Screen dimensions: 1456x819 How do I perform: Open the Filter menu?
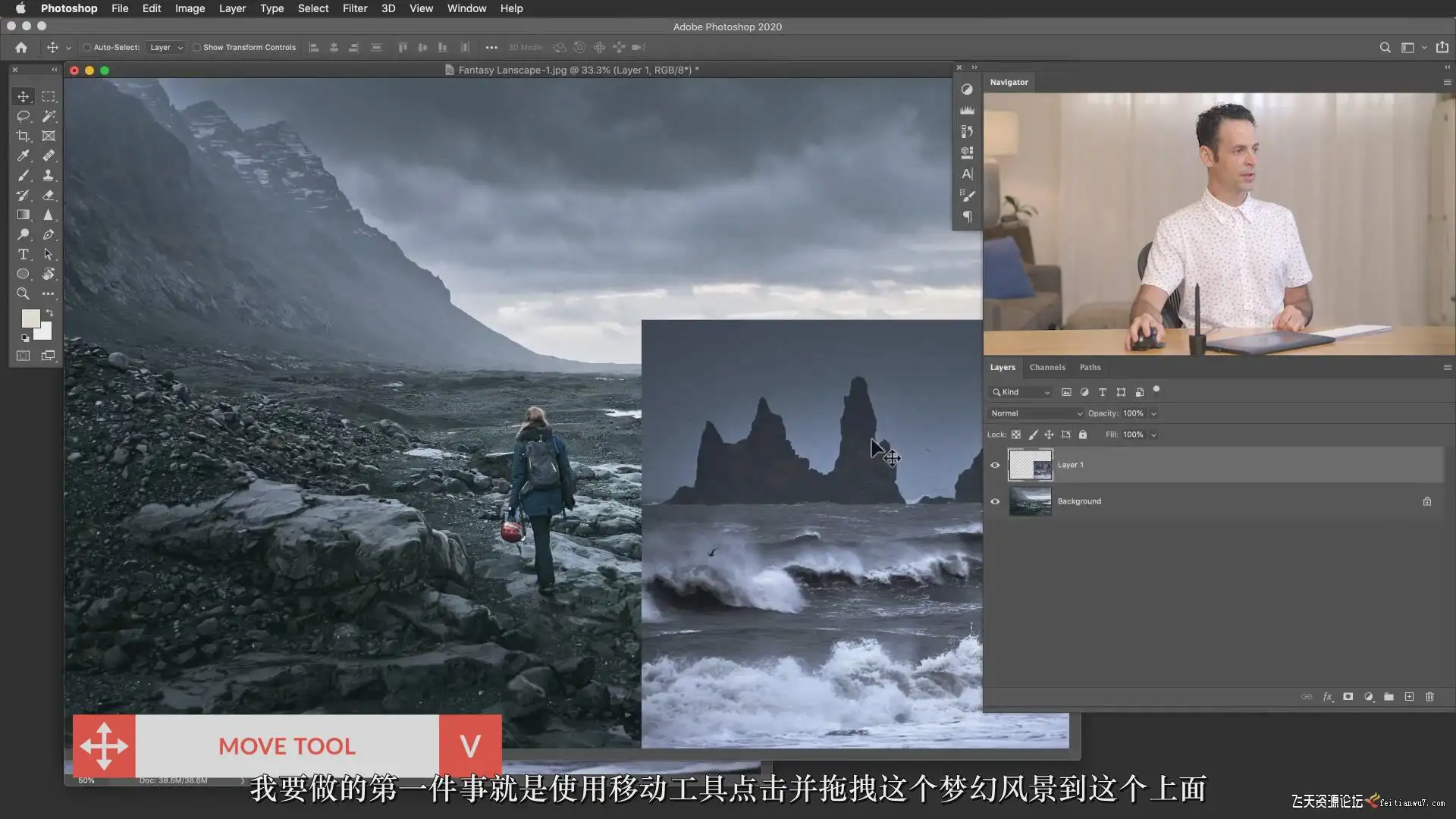click(x=354, y=8)
